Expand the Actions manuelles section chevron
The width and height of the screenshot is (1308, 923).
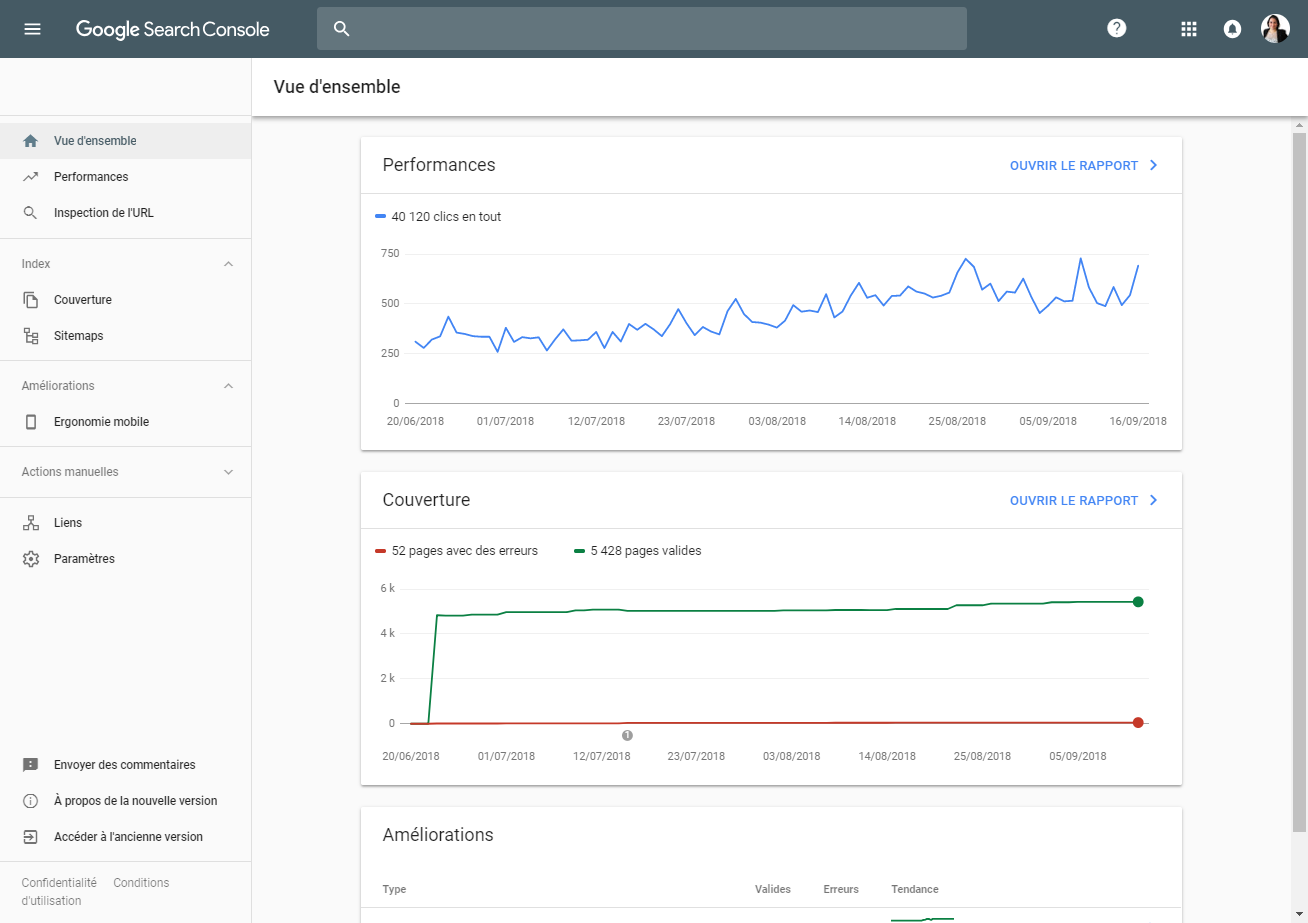pos(228,472)
